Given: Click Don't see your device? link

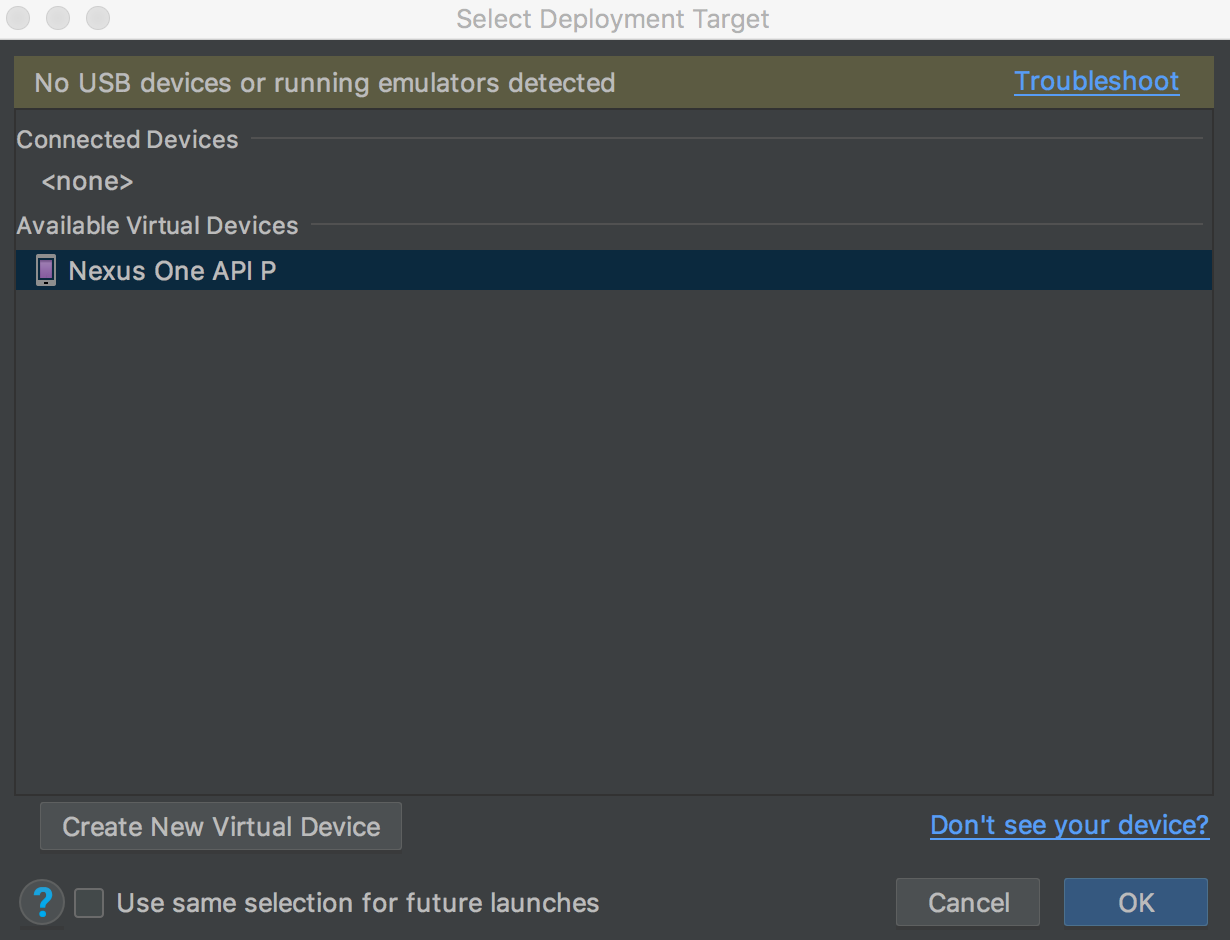Looking at the screenshot, I should pos(1069,825).
